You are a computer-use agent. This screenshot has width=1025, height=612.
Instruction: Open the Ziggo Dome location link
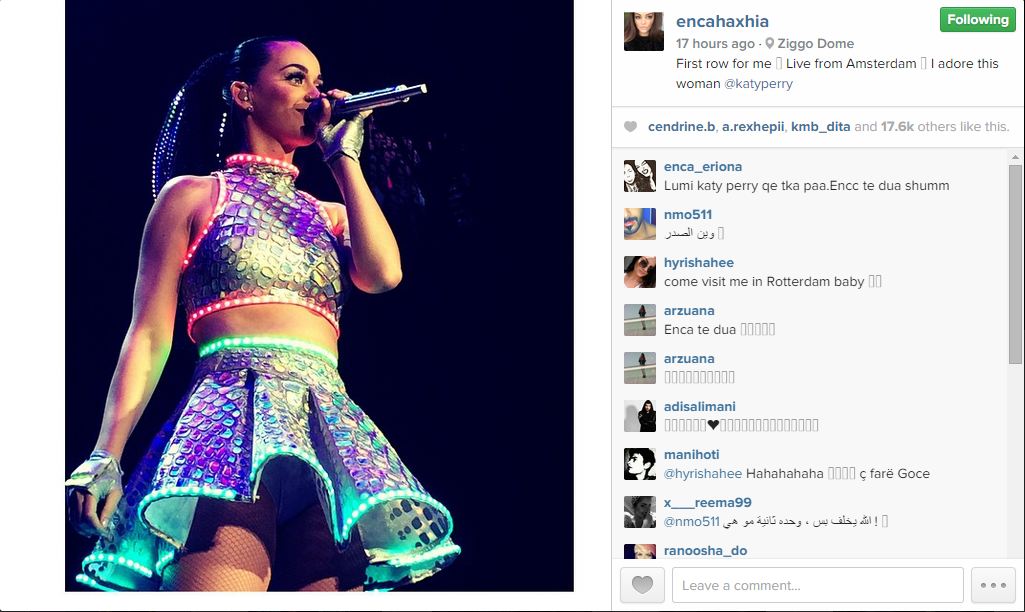pos(815,43)
